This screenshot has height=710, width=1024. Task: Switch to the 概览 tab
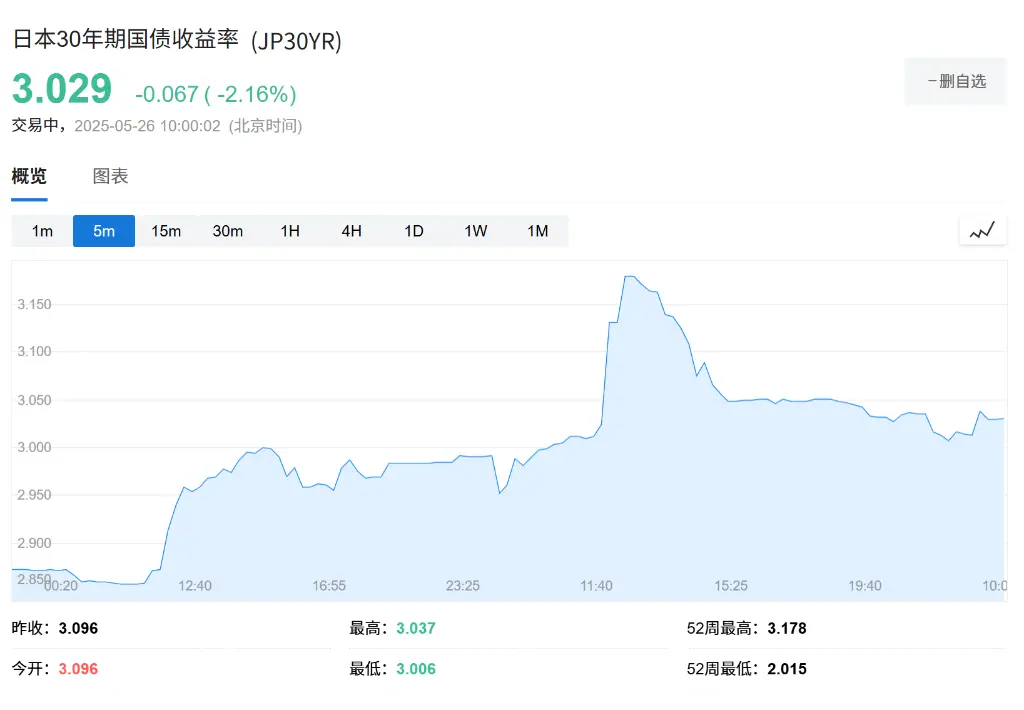pos(29,177)
